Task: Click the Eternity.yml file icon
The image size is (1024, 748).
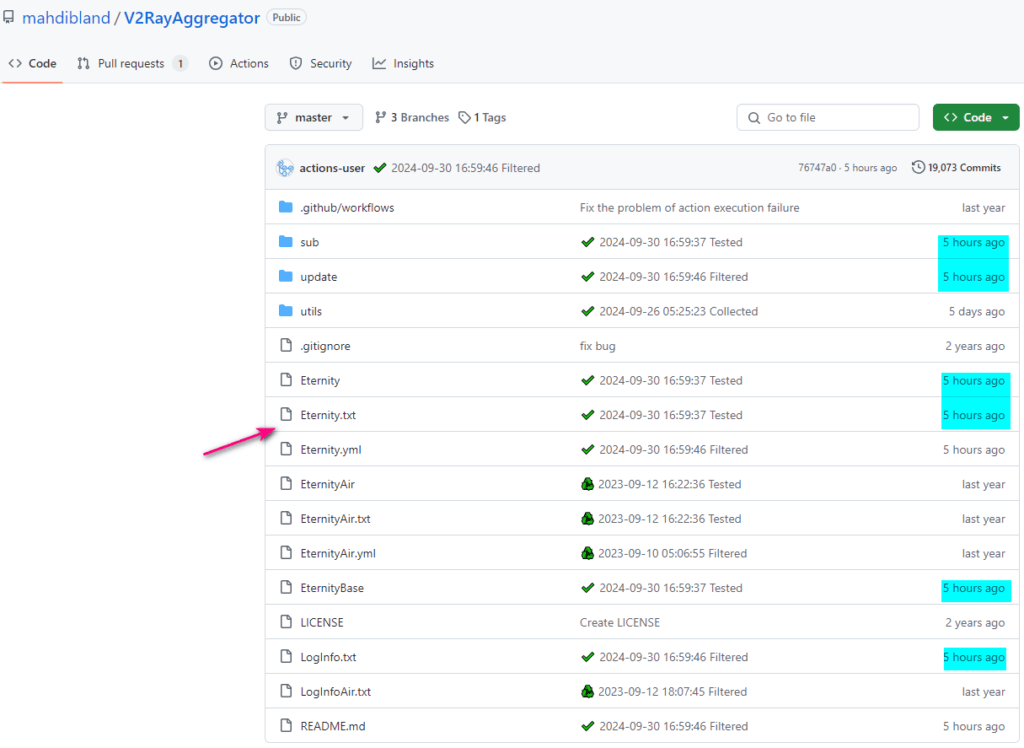Action: (x=285, y=449)
